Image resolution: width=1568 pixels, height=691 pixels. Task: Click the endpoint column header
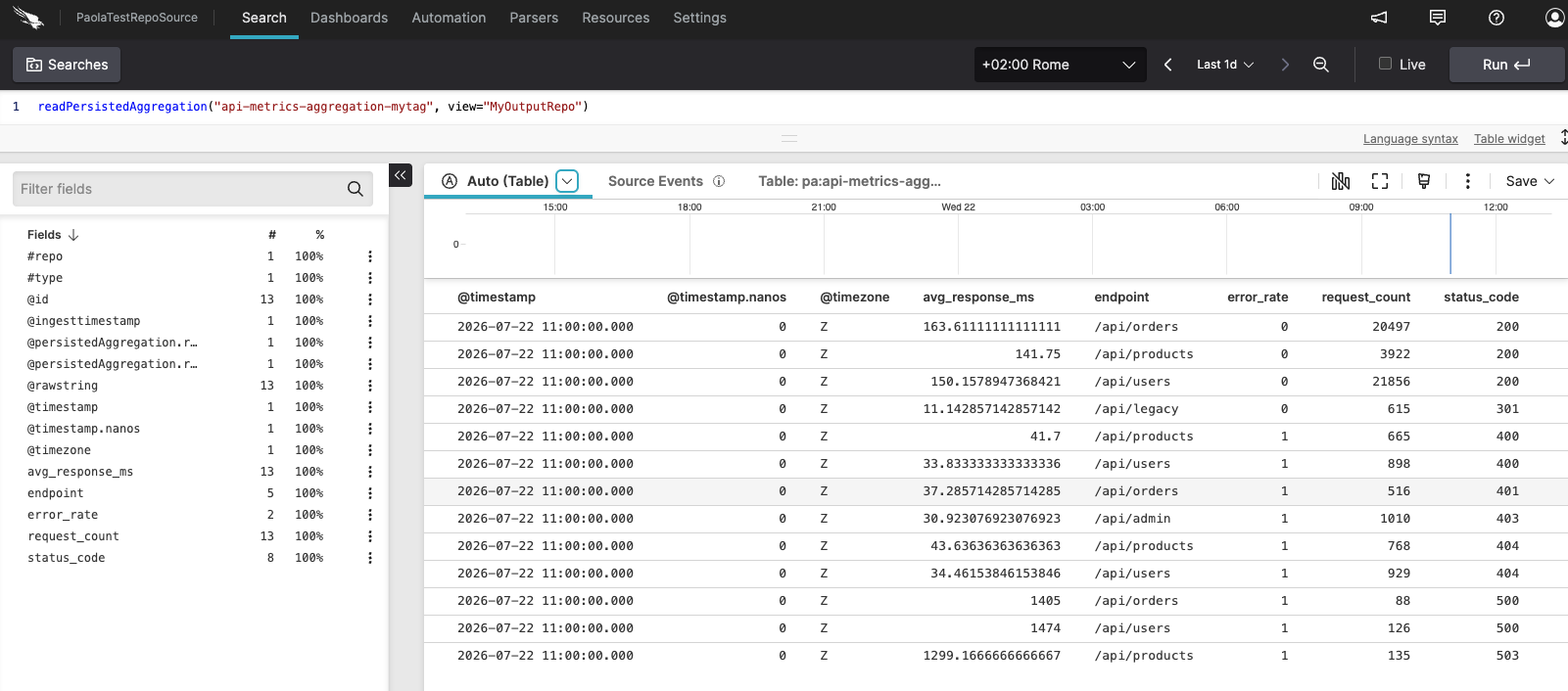(x=1121, y=298)
